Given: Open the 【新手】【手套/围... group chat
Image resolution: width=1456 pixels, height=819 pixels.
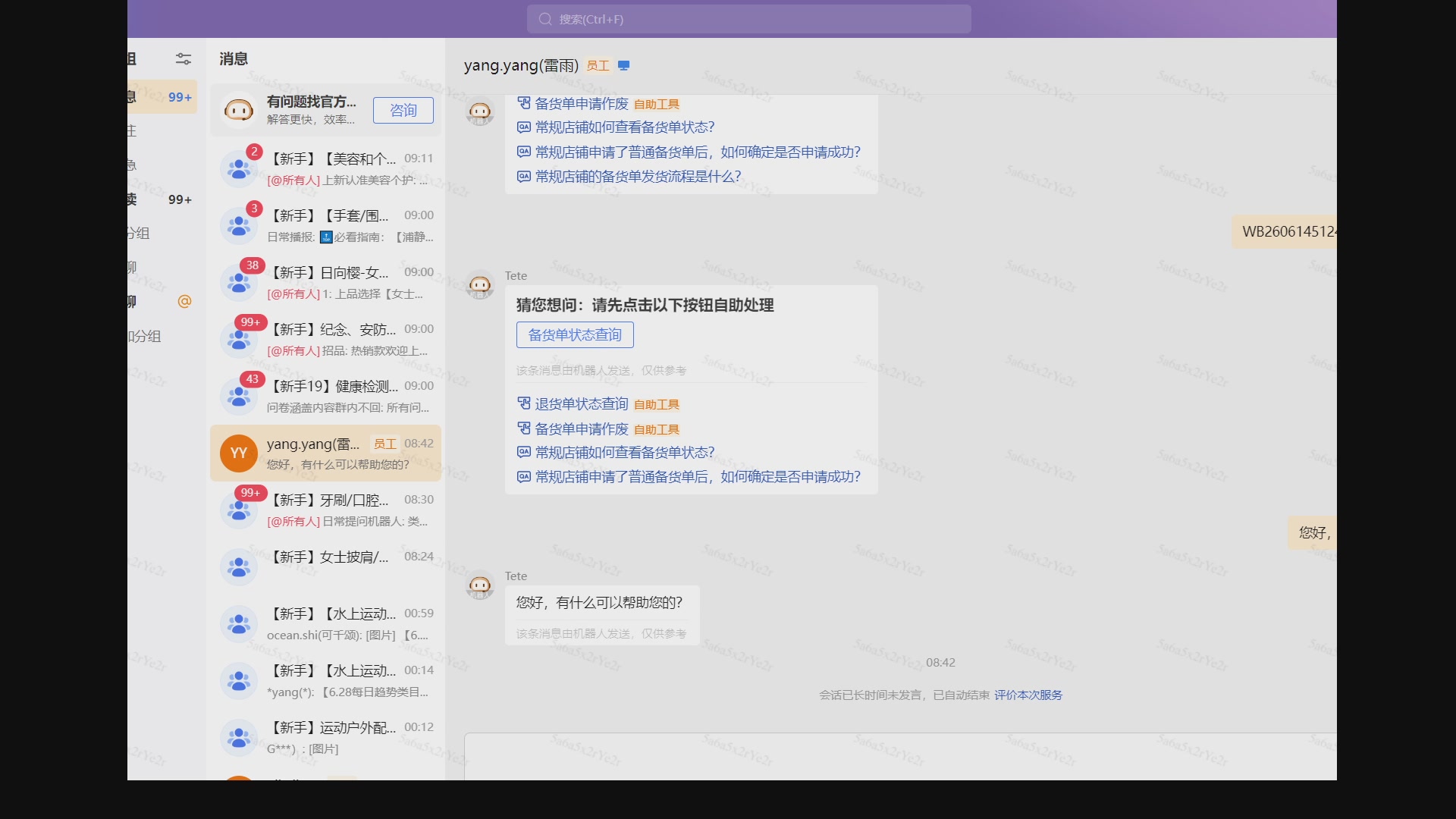Looking at the screenshot, I should [325, 225].
